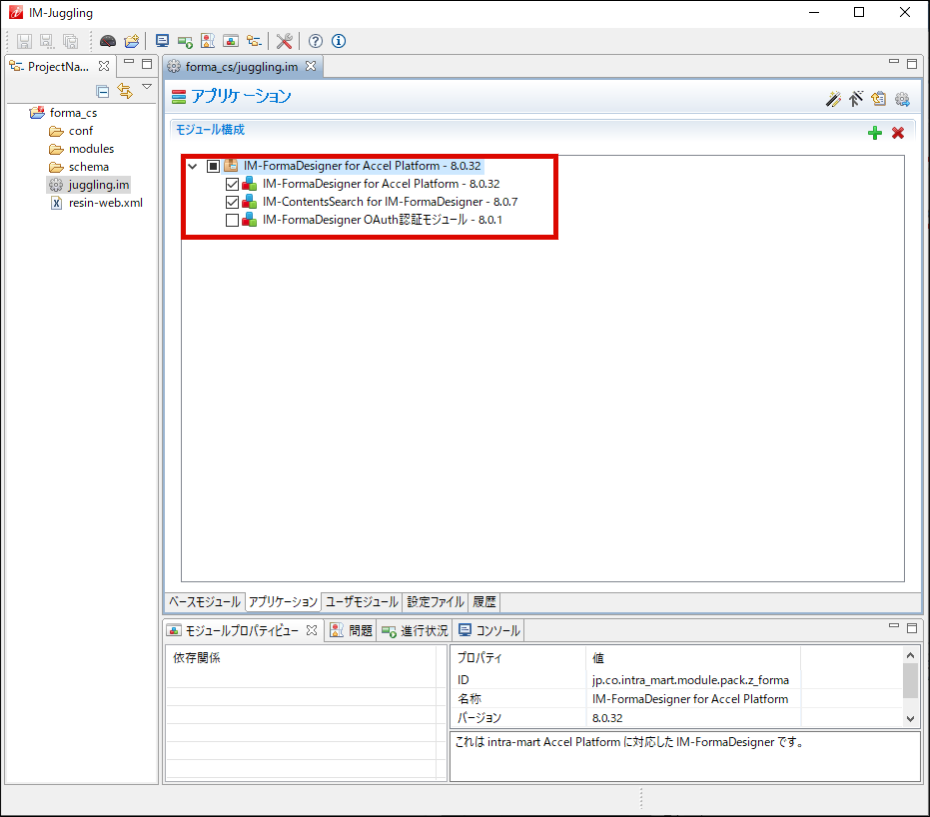This screenshot has height=817, width=930.
Task: Click the blue information icon in toolbar
Action: click(x=338, y=41)
